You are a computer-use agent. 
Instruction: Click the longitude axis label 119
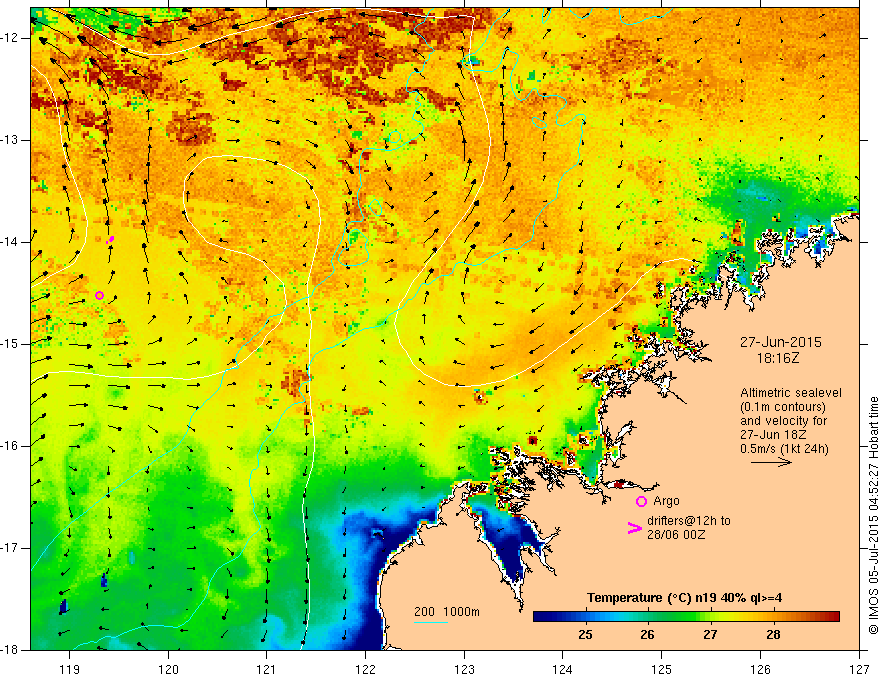pyautogui.click(x=70, y=669)
